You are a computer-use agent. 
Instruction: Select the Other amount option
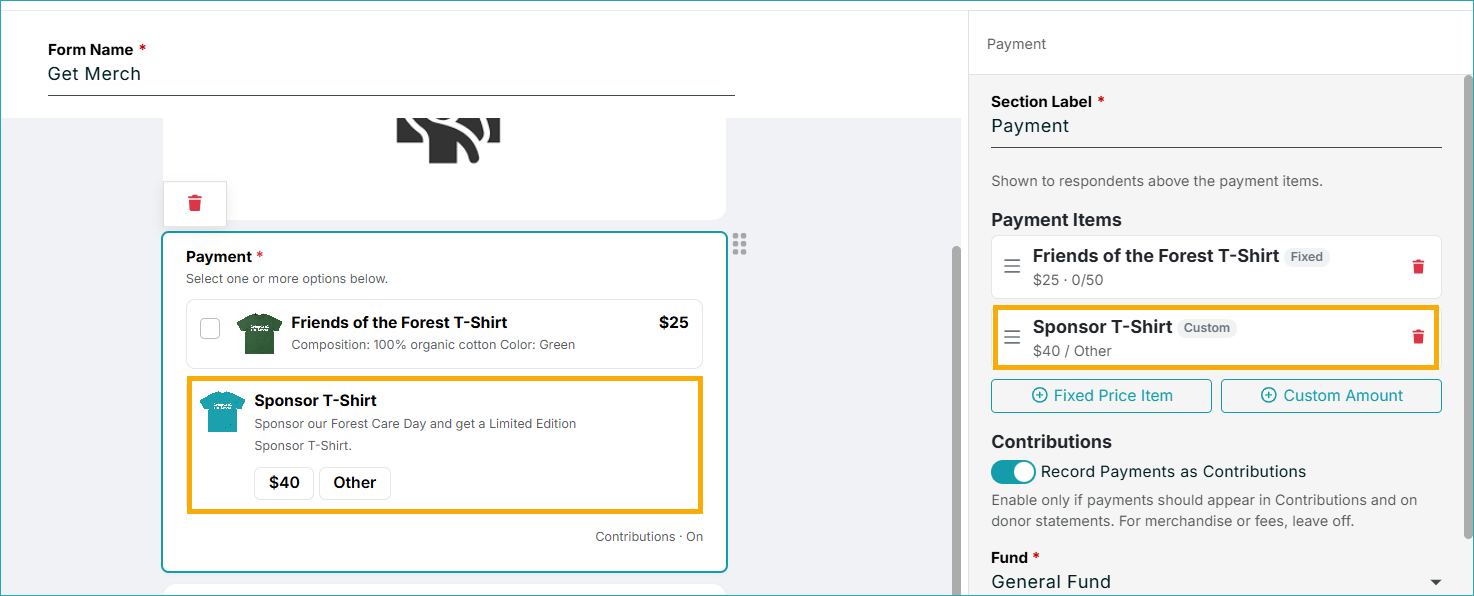[355, 483]
